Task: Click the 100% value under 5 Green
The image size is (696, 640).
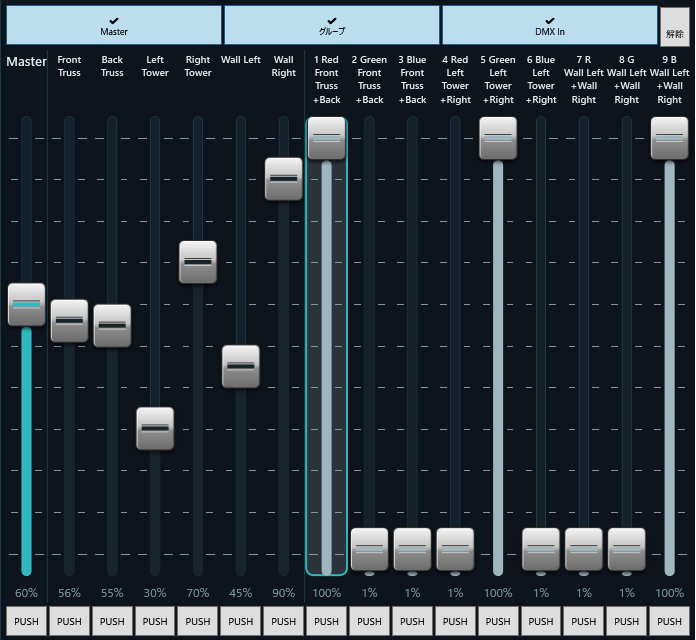Action: click(498, 593)
